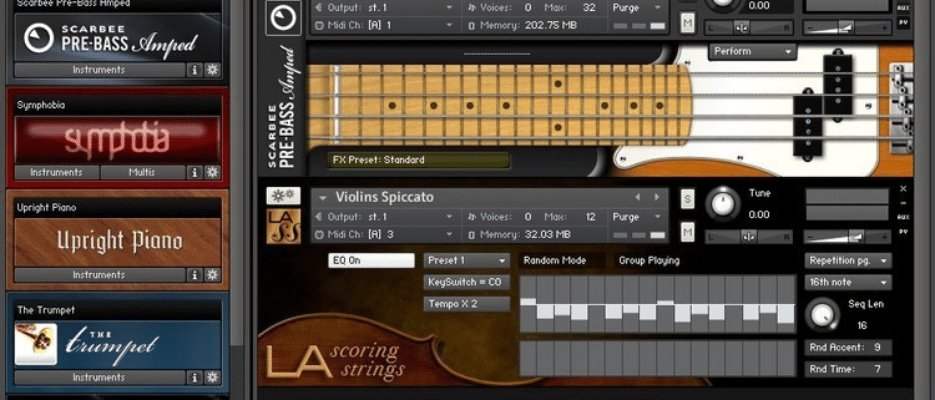Click FX Preset: Standard field
This screenshot has width=935, height=400.
[x=419, y=160]
